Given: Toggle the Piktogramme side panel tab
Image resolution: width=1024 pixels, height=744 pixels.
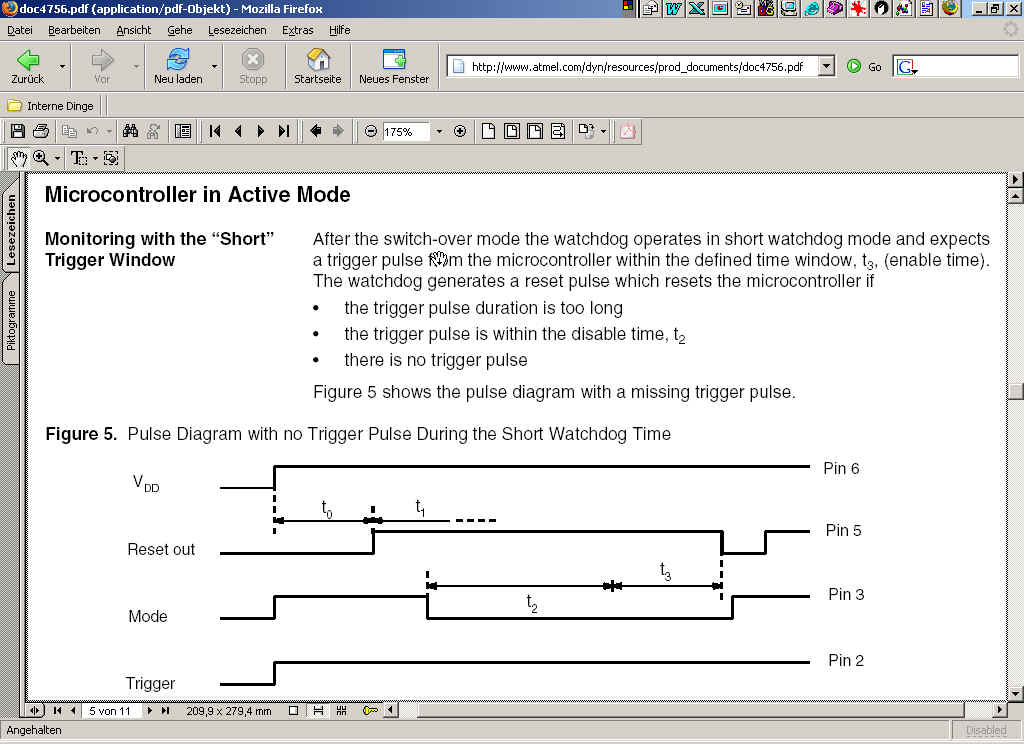Looking at the screenshot, I should tap(12, 320).
